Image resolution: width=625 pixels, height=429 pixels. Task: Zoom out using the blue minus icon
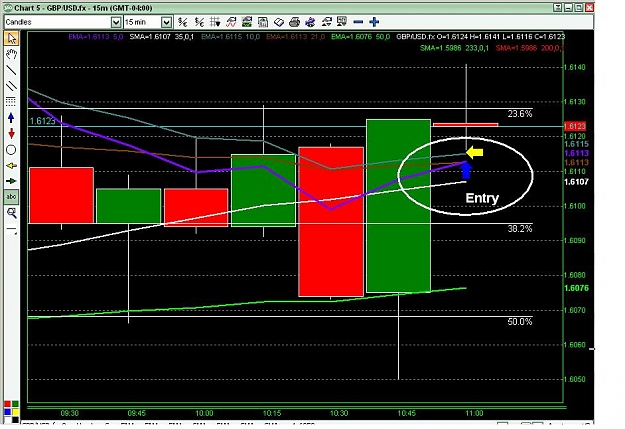[358, 22]
